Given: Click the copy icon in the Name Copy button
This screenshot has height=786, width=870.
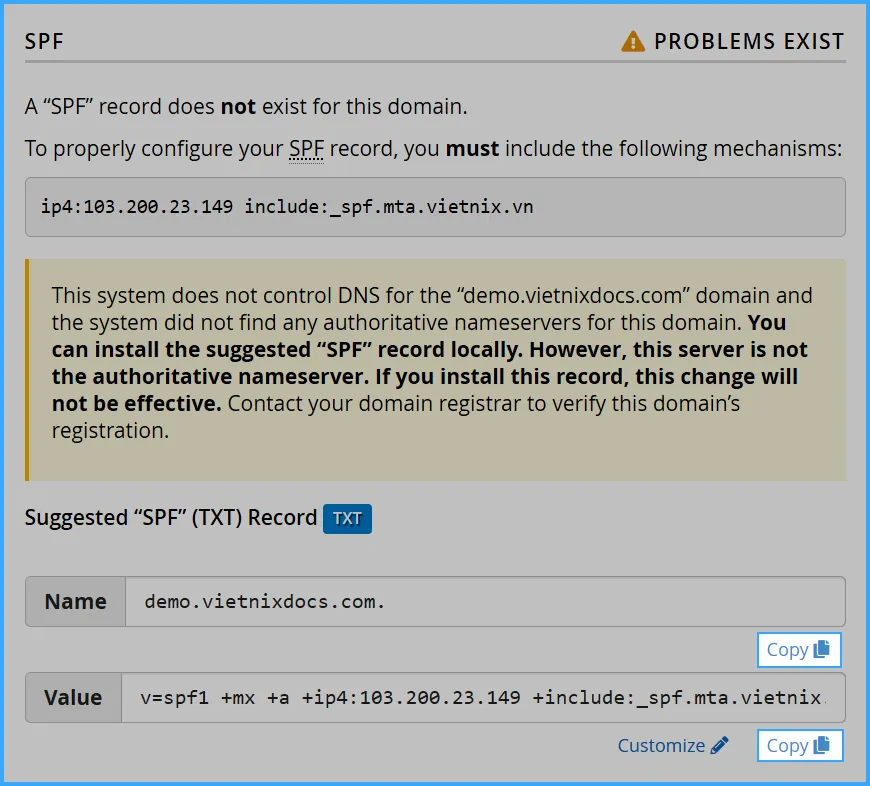Looking at the screenshot, I should pos(822,649).
